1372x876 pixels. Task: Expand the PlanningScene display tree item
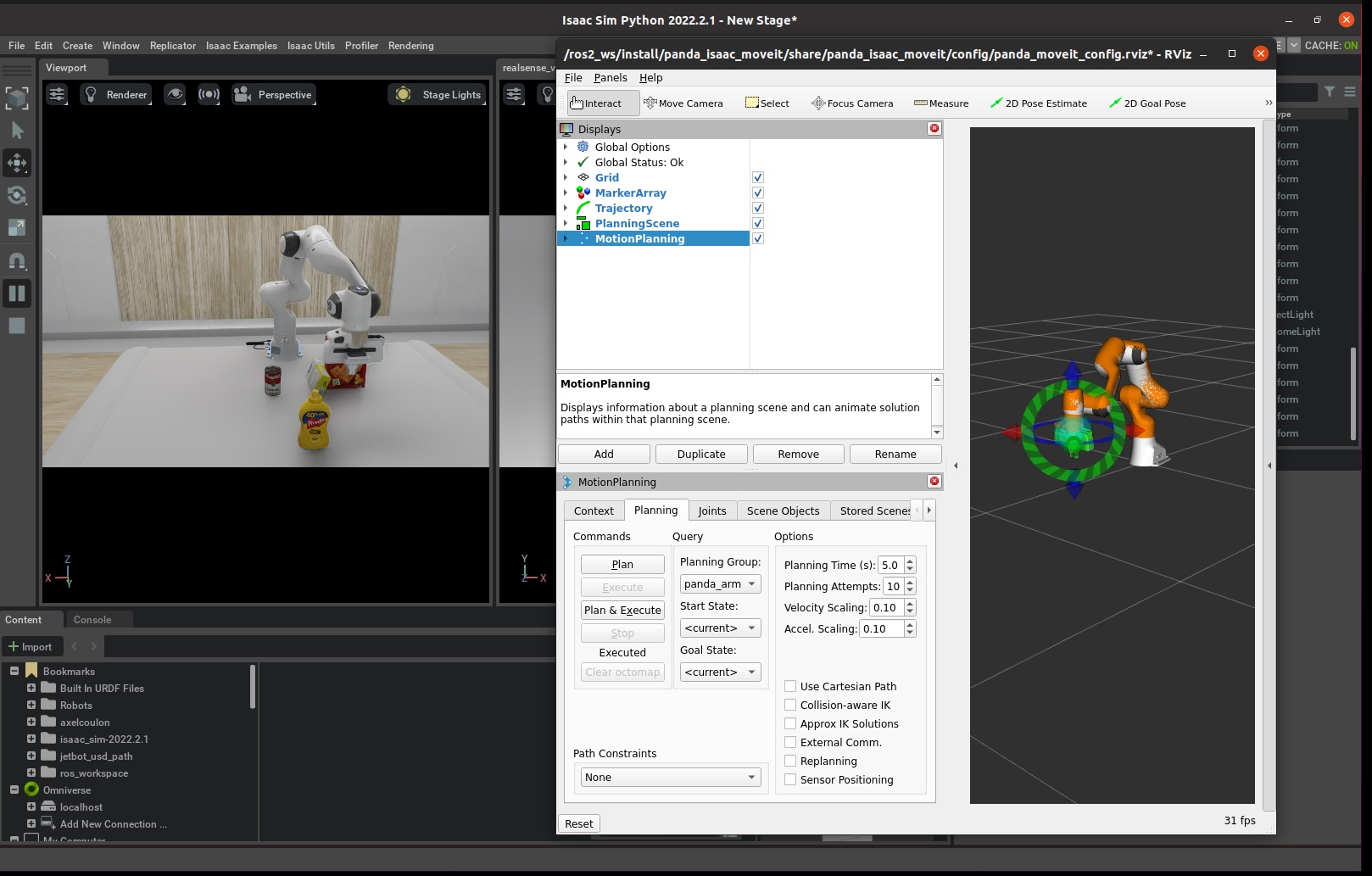pos(566,224)
